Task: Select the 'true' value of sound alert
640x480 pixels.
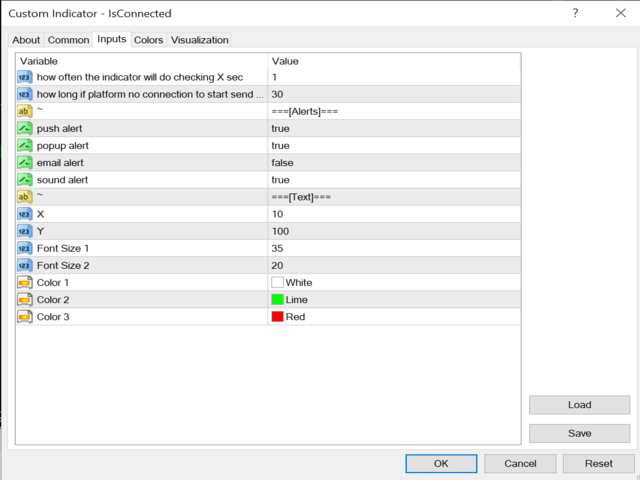Action: (280, 180)
